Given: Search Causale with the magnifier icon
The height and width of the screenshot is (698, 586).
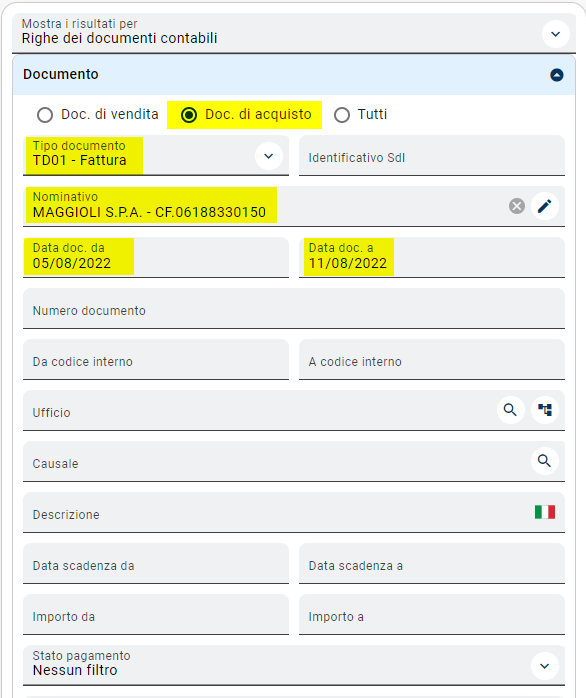Looking at the screenshot, I should (545, 461).
